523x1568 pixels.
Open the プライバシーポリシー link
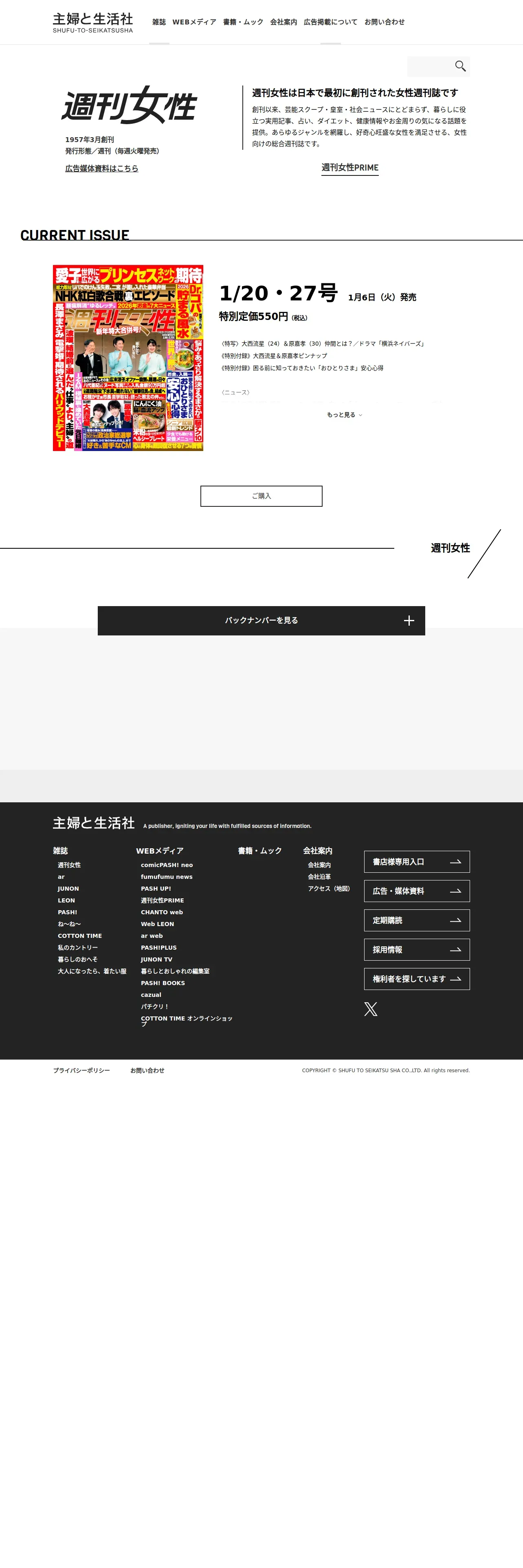click(81, 1070)
